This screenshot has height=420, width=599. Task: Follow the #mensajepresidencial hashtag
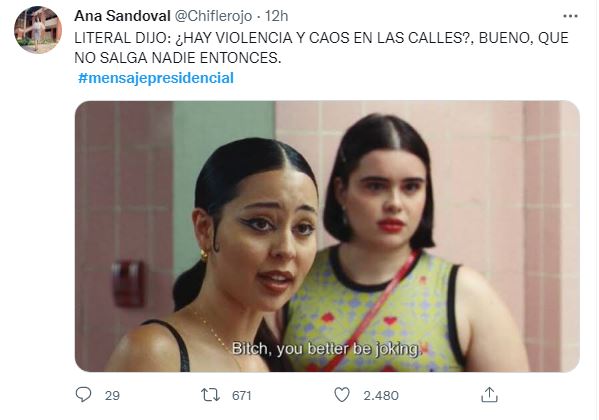pyautogui.click(x=156, y=78)
